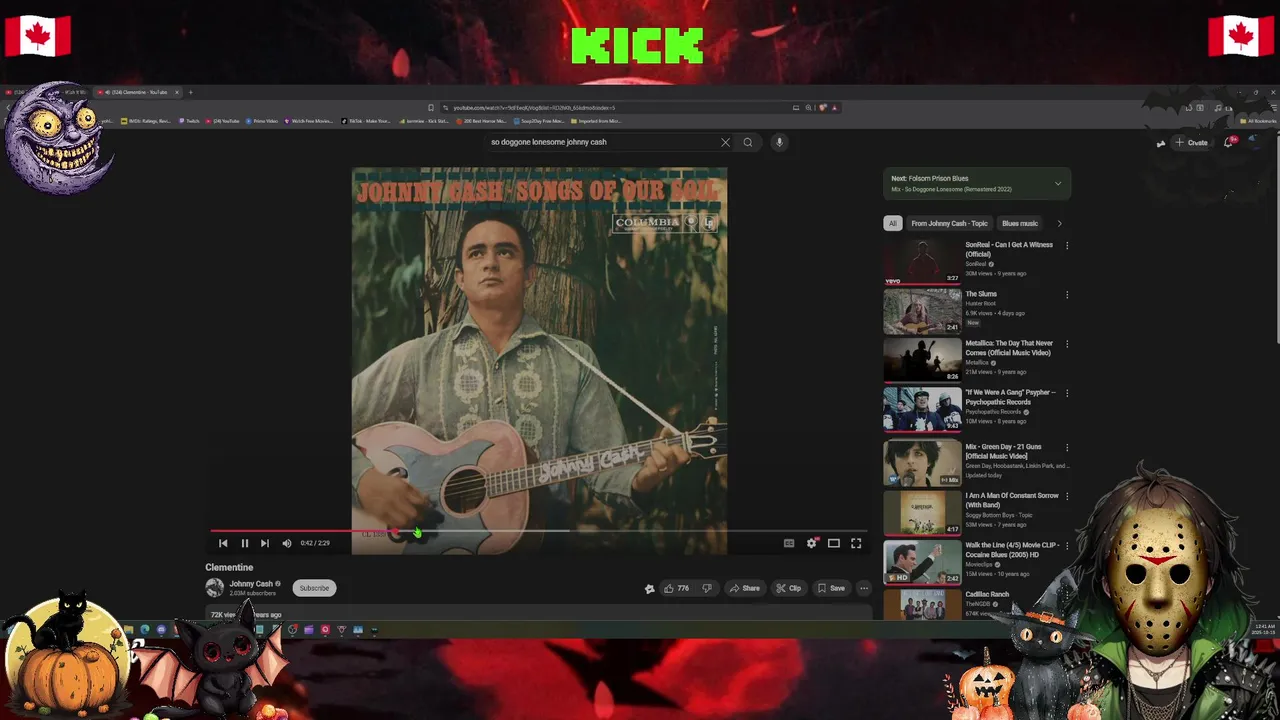Open the 'All Bookmarks' folder

pos(1258,121)
